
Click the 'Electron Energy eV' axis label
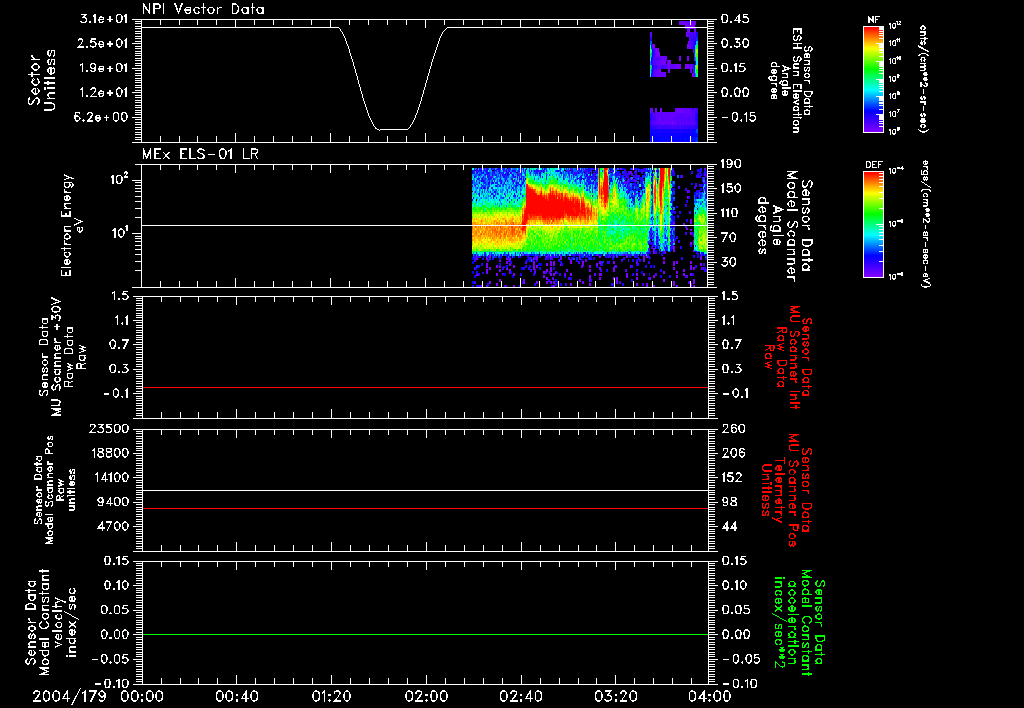point(72,225)
